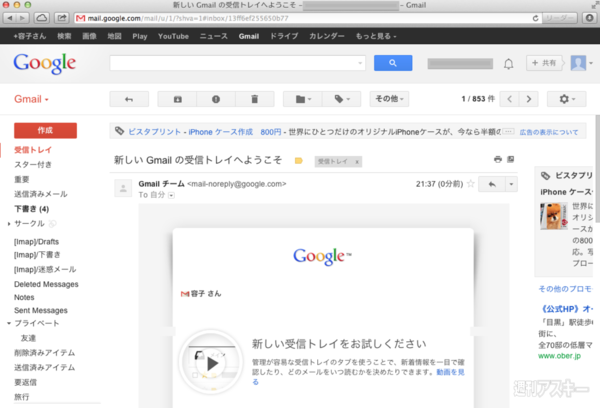Open カレンダー in the Google bar
The width and height of the screenshot is (600, 408).
[327, 36]
